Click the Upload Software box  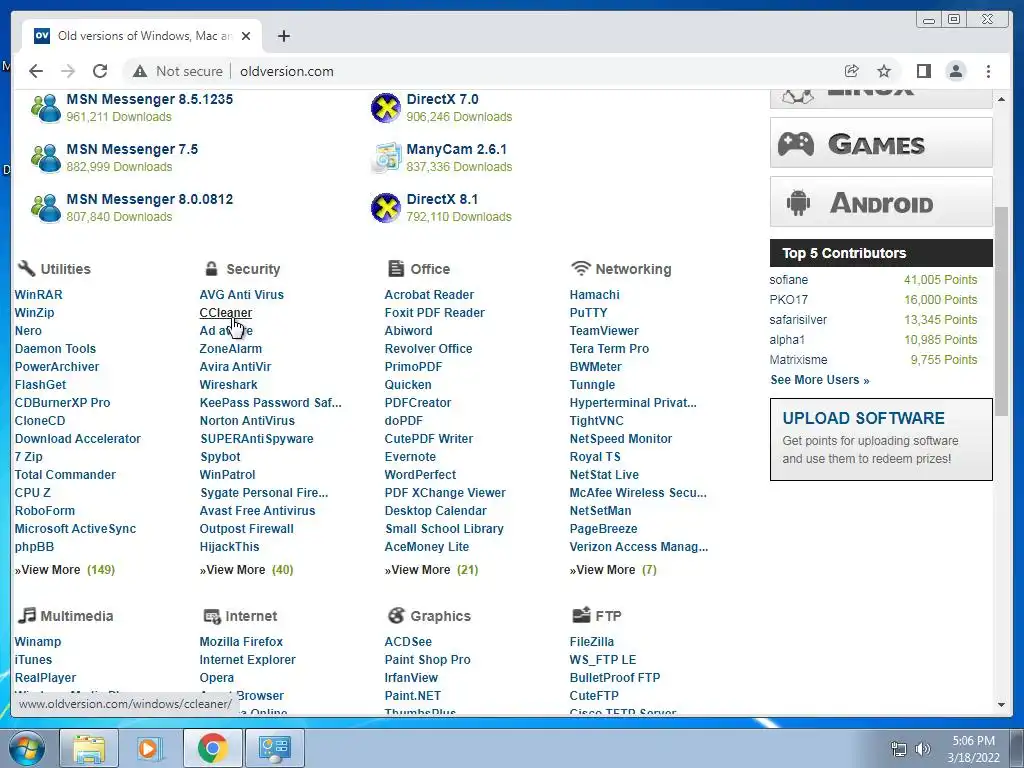(x=881, y=440)
